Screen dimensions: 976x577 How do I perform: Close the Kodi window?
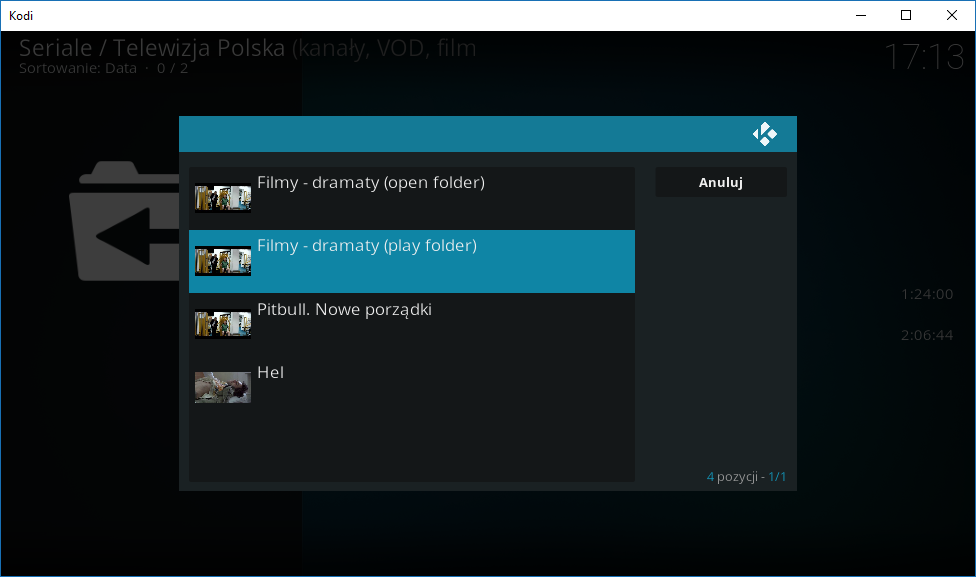pyautogui.click(x=952, y=16)
